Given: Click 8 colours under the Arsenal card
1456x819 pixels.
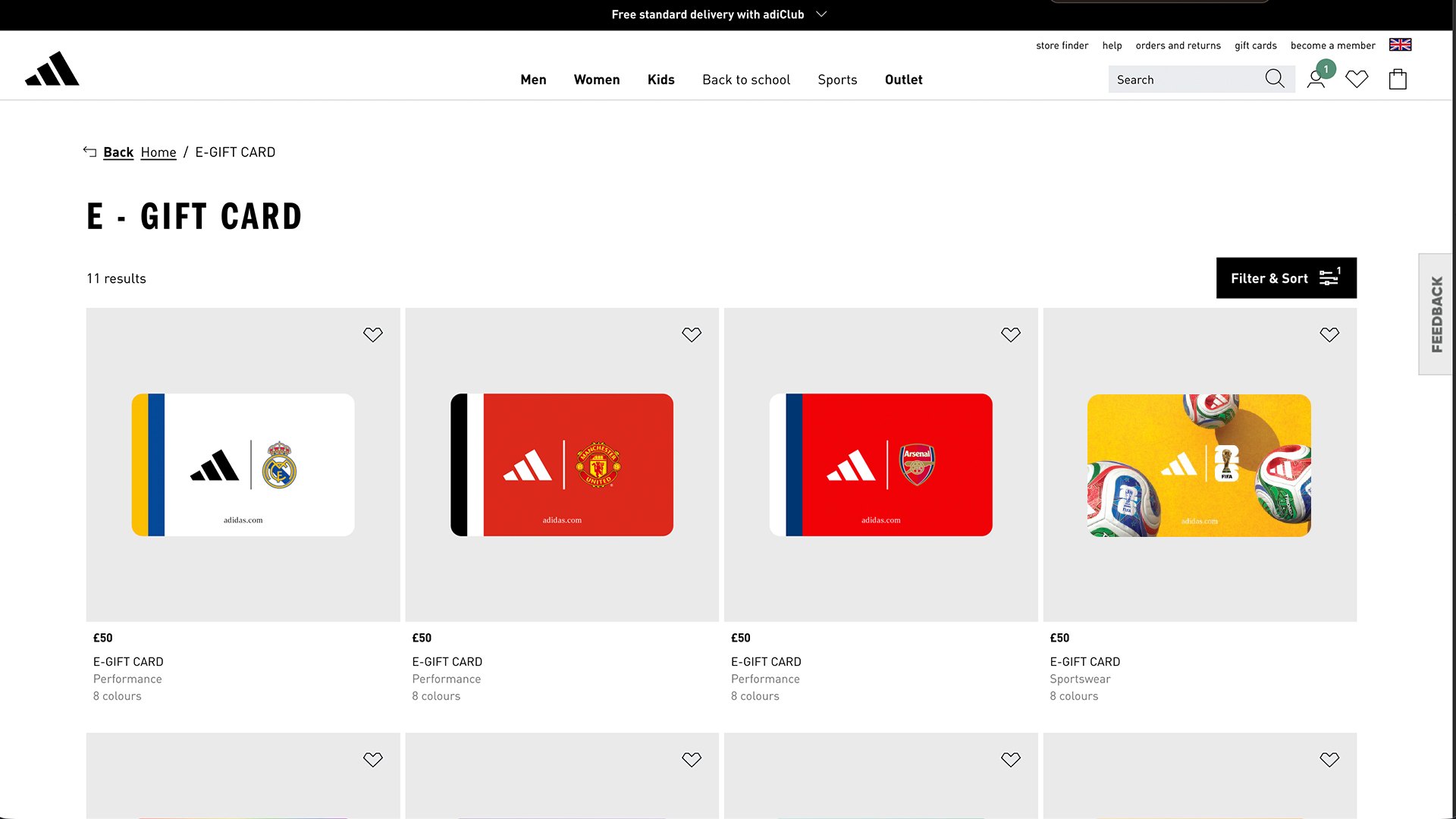Looking at the screenshot, I should coord(755,696).
